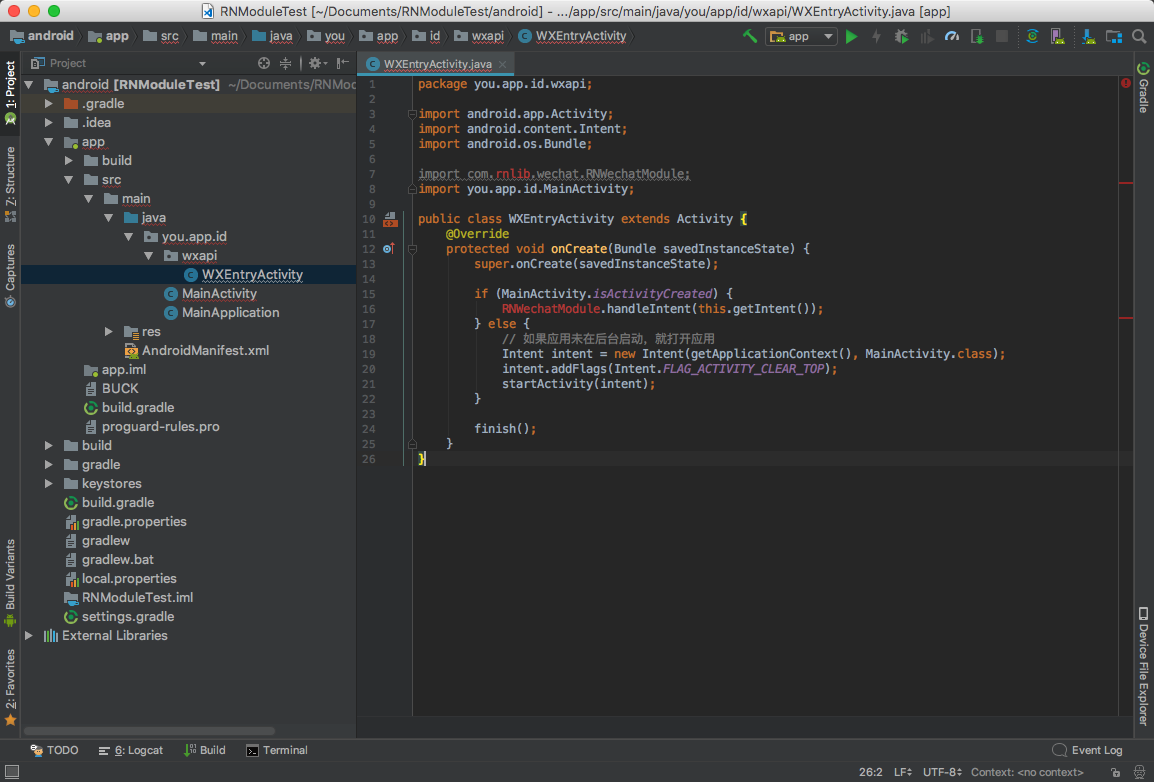
Task: Run the app with green play button
Action: (851, 36)
